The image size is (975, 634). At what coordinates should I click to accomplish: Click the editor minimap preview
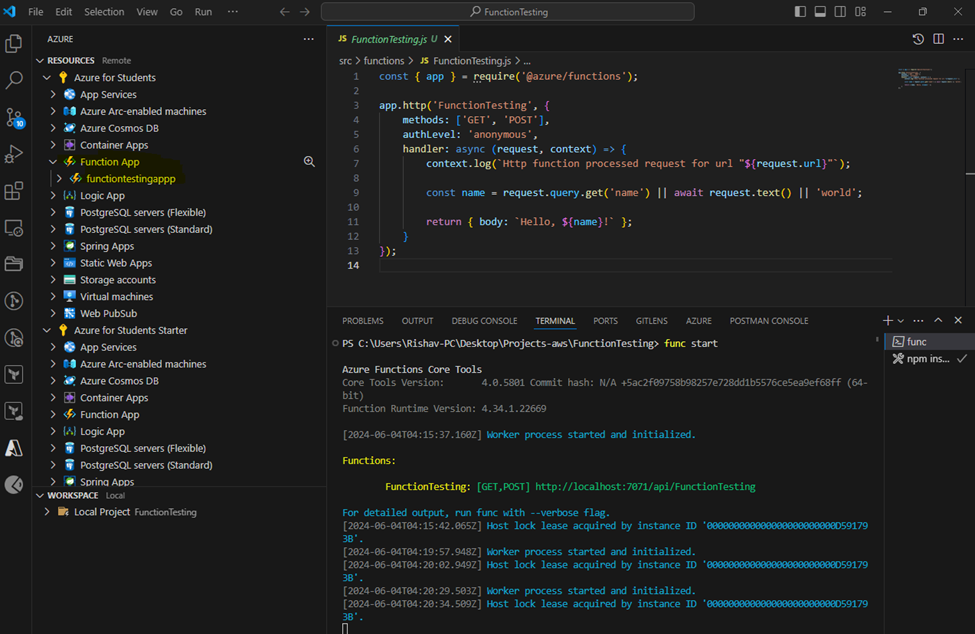click(930, 79)
